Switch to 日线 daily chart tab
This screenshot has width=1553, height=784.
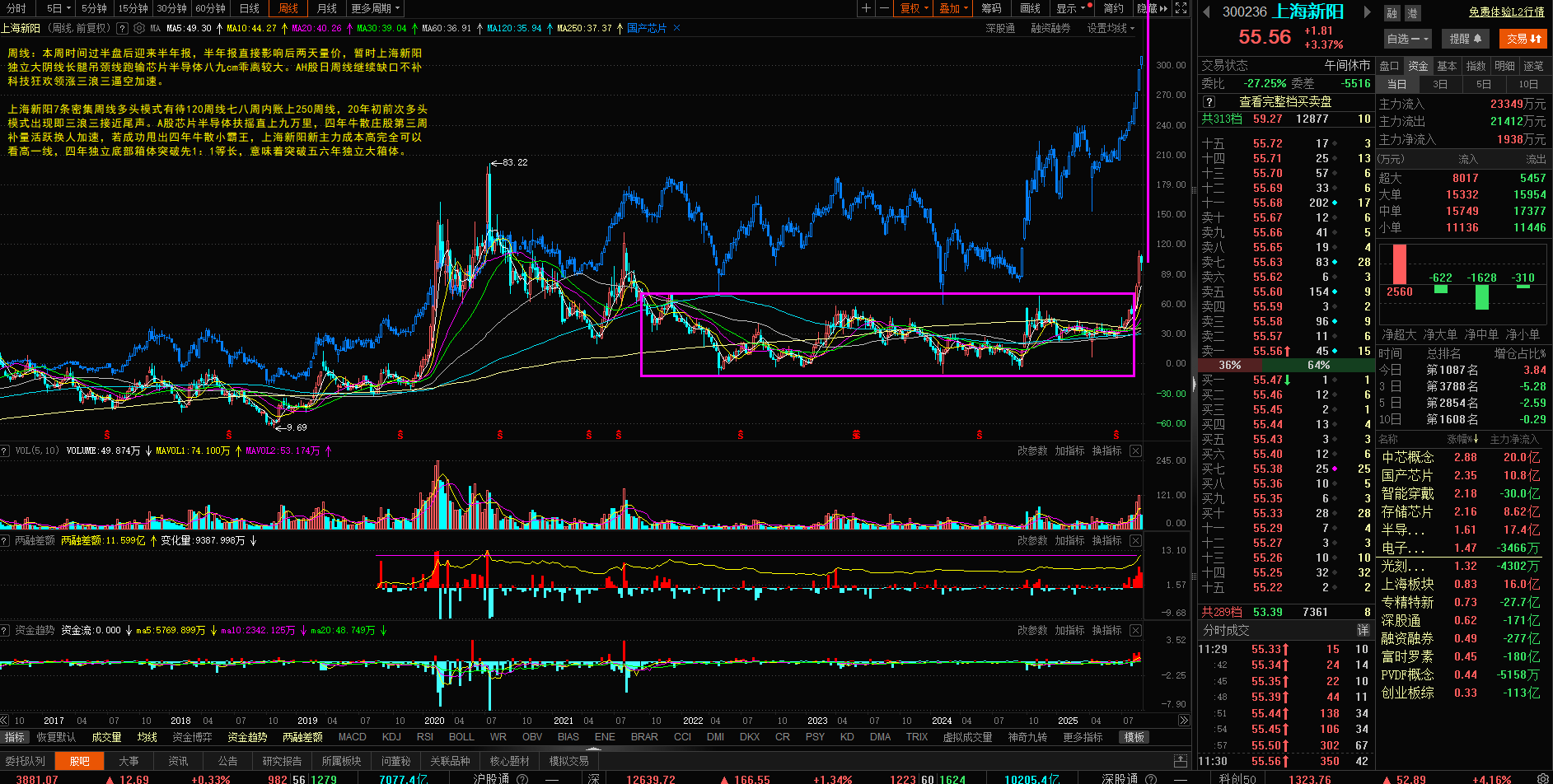pyautogui.click(x=250, y=8)
